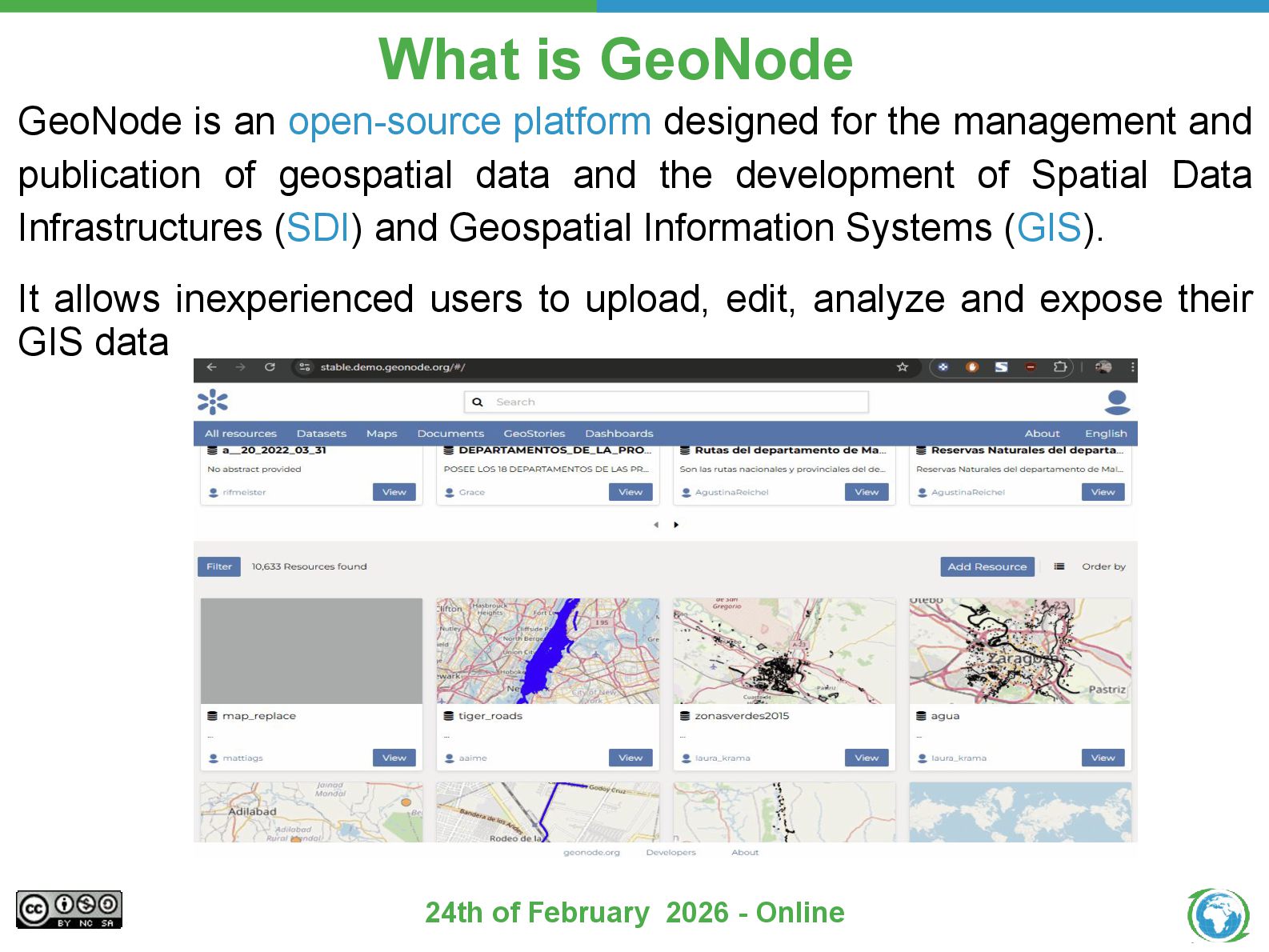Switch to the list view layout icon
Viewport: 1269px width, 952px height.
tap(1059, 566)
